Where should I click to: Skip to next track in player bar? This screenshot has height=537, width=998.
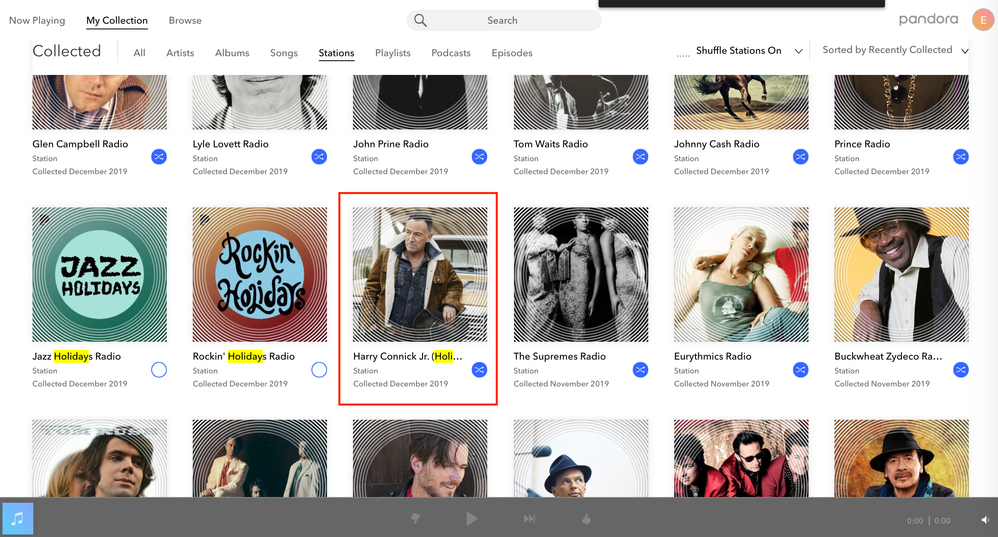pos(529,519)
